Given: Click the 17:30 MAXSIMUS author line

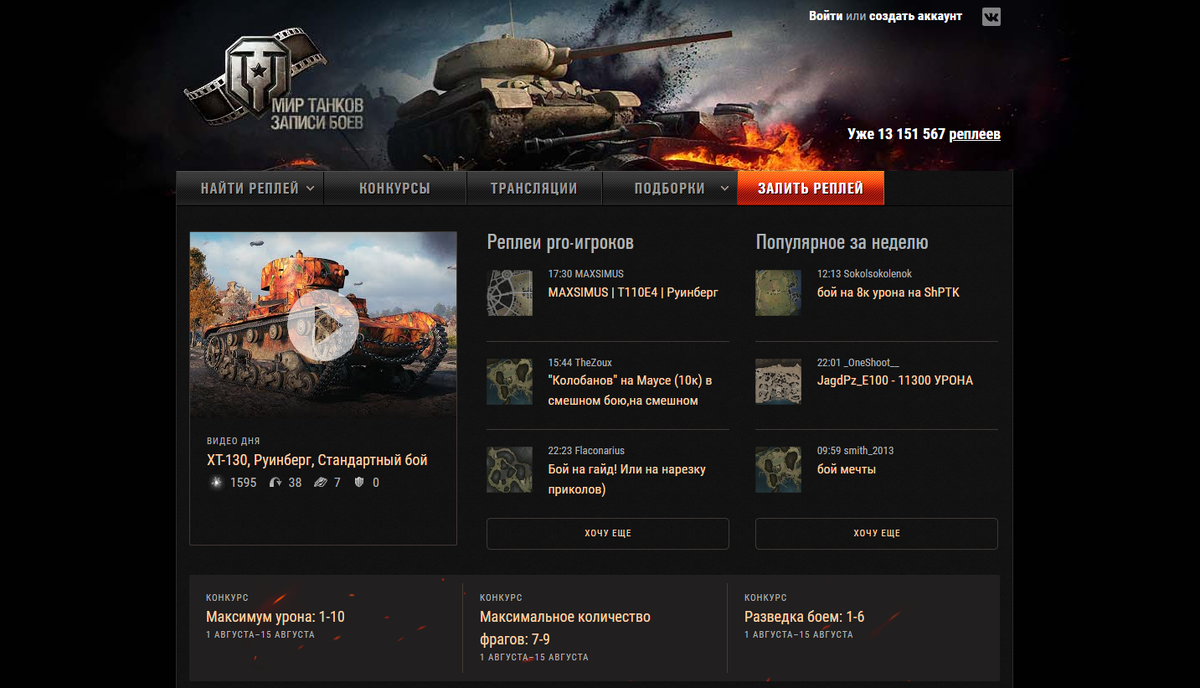Looking at the screenshot, I should point(586,273).
